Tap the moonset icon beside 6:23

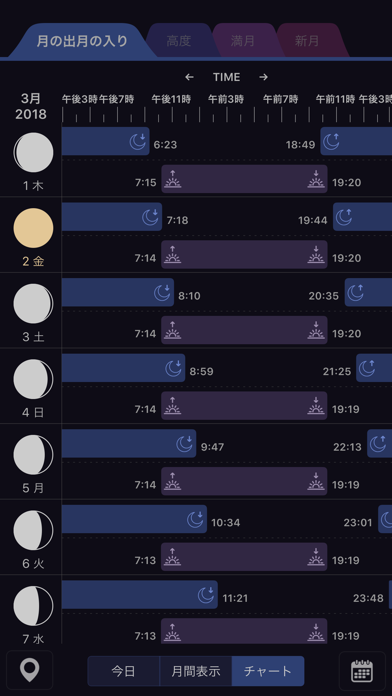coord(138,142)
